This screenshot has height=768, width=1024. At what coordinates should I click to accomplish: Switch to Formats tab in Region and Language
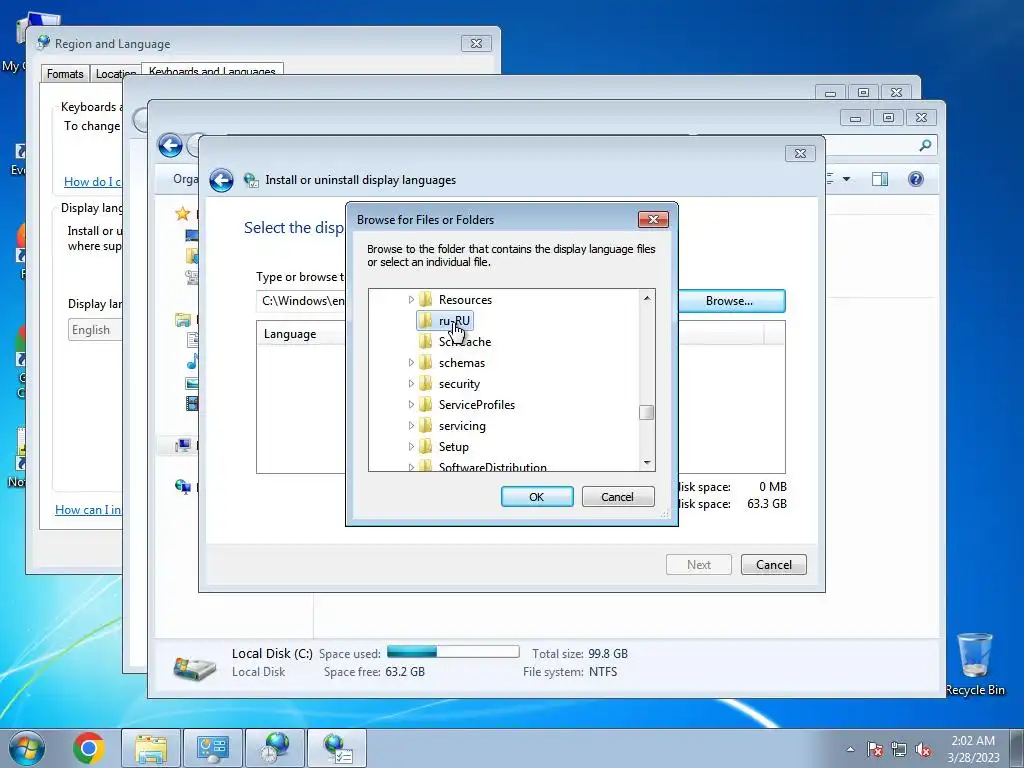coord(65,74)
